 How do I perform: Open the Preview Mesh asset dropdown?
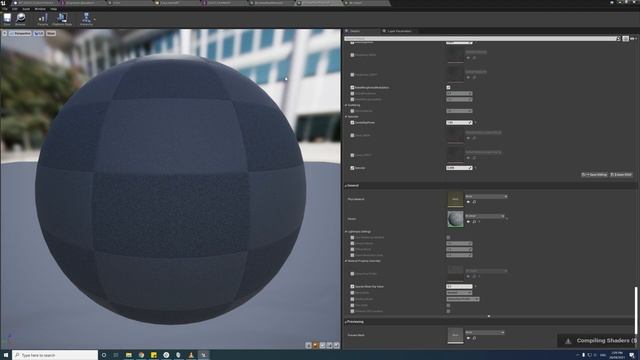tap(485, 332)
